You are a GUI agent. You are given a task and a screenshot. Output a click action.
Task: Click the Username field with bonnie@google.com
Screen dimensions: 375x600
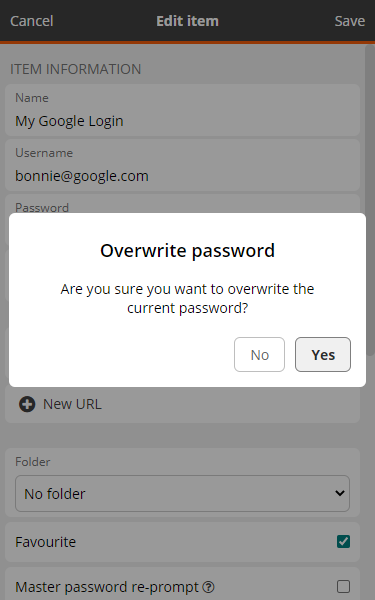[182, 165]
